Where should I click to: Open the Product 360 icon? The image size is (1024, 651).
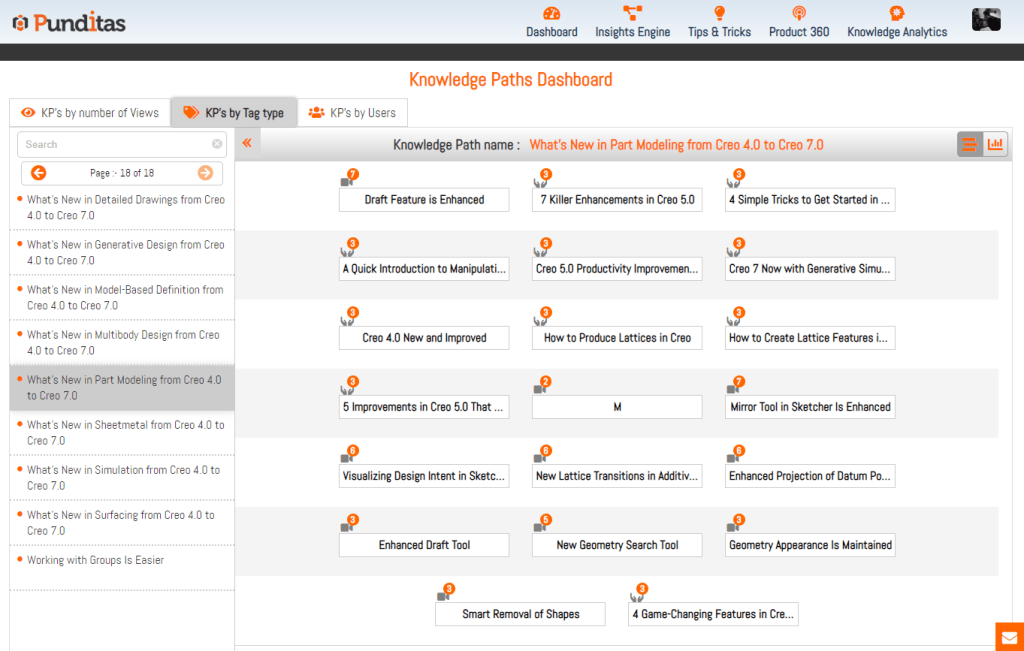[x=798, y=14]
